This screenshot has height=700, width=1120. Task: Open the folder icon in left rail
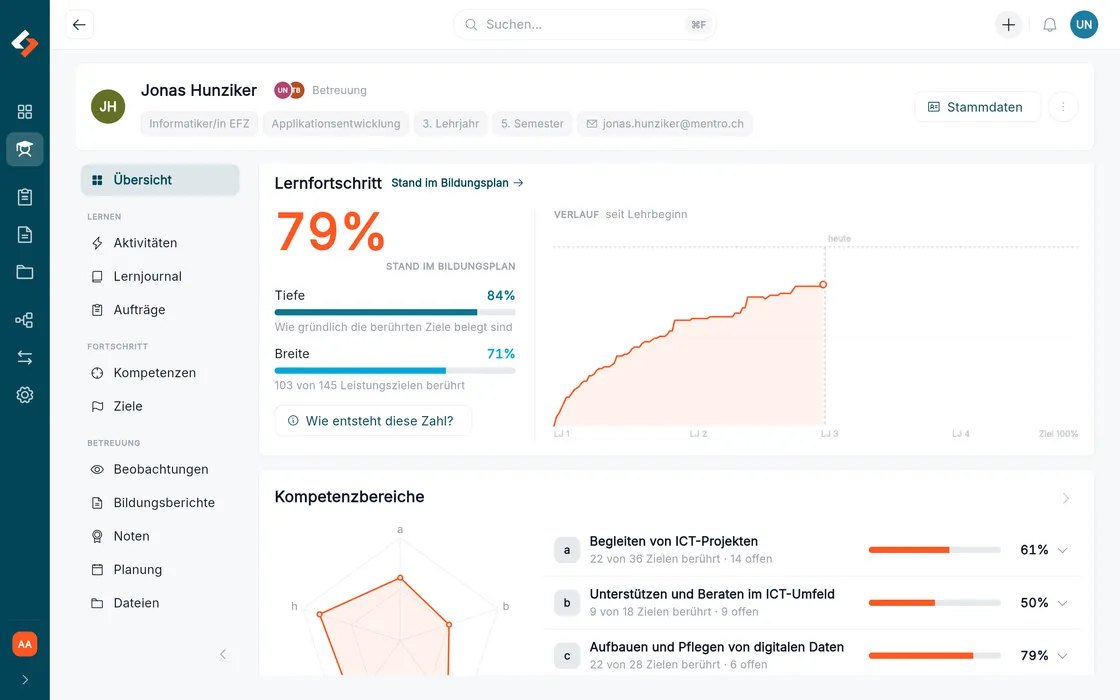(24, 272)
